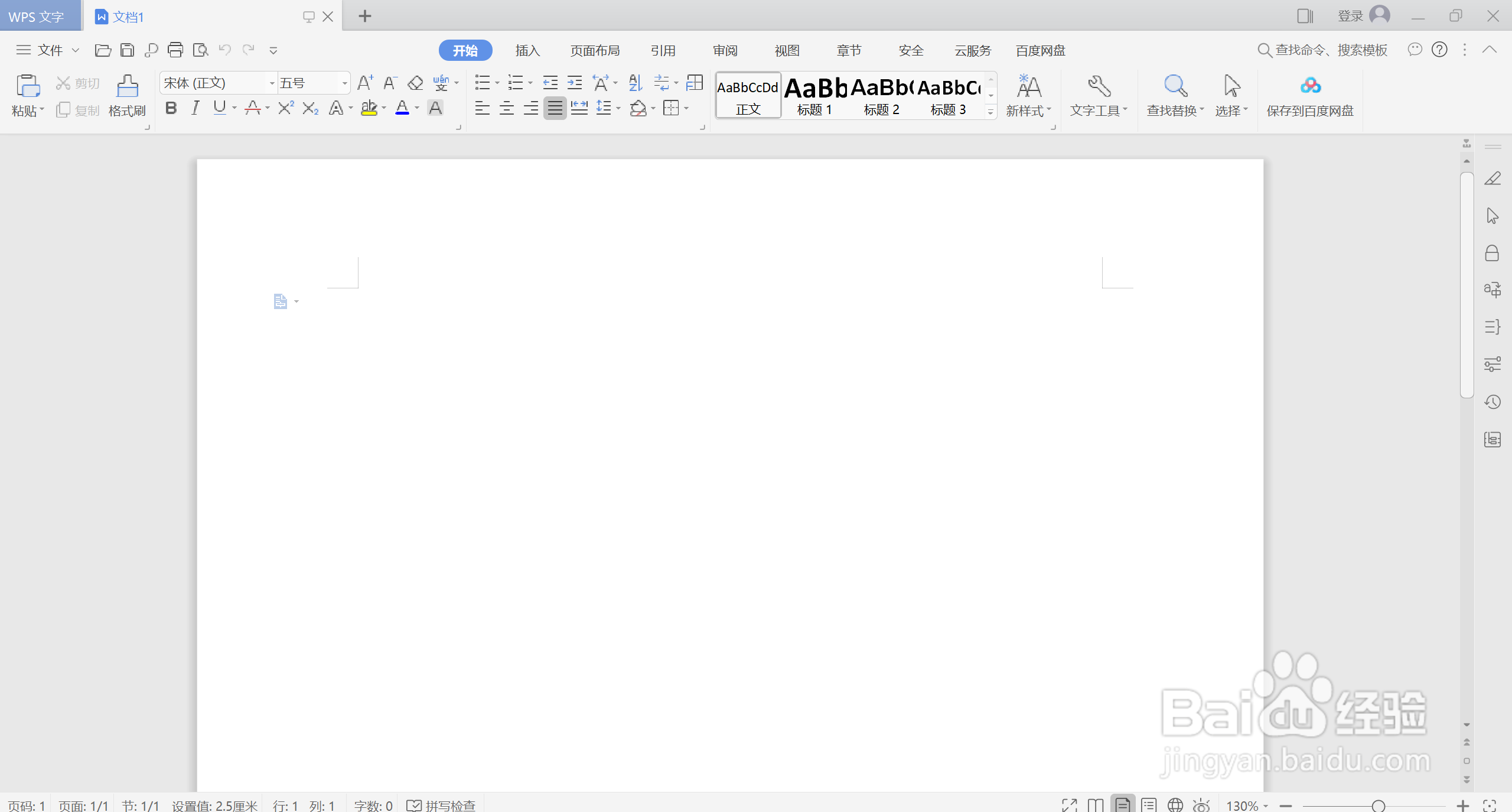Switch to the 插入 (Insert) tab
The width and height of the screenshot is (1512, 812).
click(x=527, y=51)
